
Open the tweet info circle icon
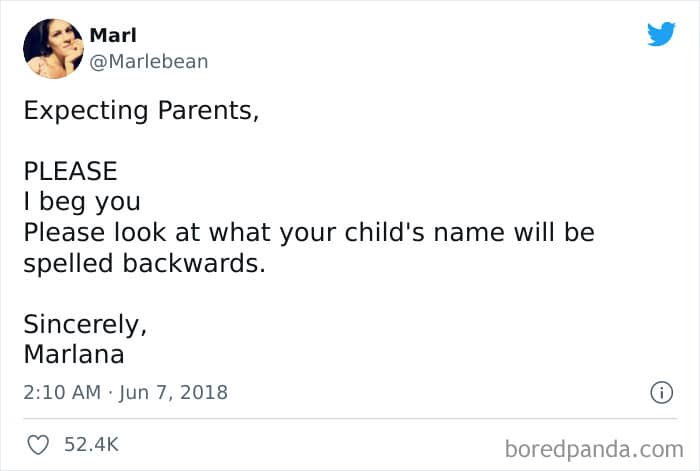click(660, 393)
